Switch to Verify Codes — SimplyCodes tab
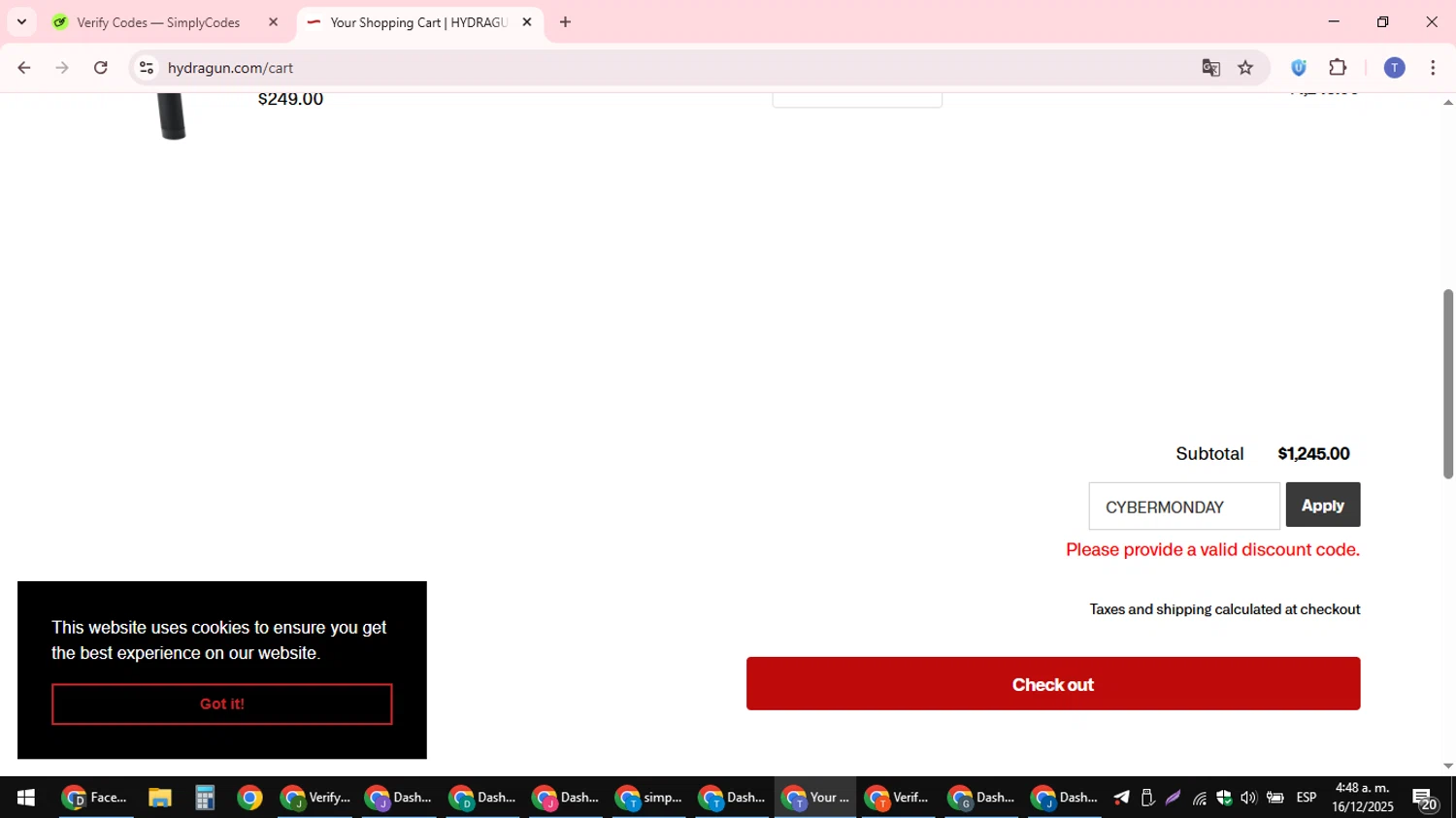 [157, 22]
